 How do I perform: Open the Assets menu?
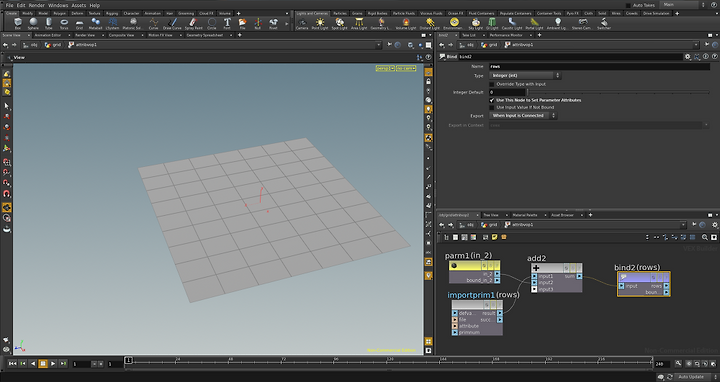click(x=79, y=5)
